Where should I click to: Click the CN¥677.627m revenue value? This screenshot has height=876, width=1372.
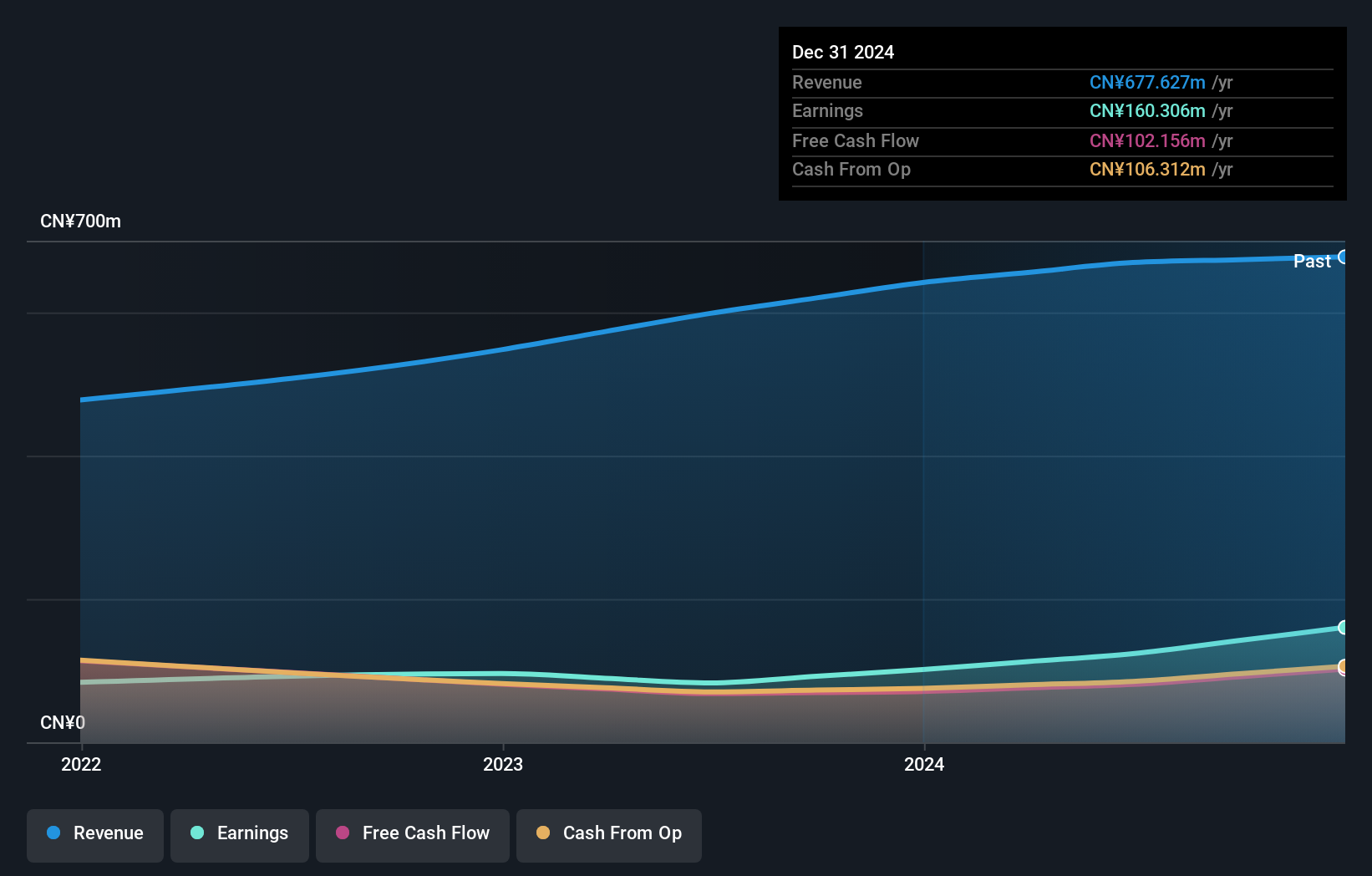1147,82
